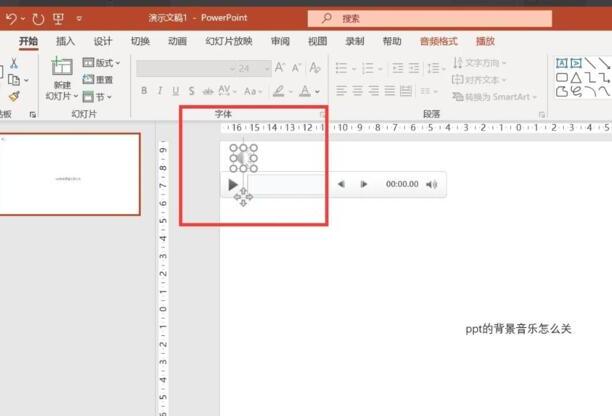Open the Customize Quick Access Toolbar arrow
The width and height of the screenshot is (612, 416).
point(79,18)
